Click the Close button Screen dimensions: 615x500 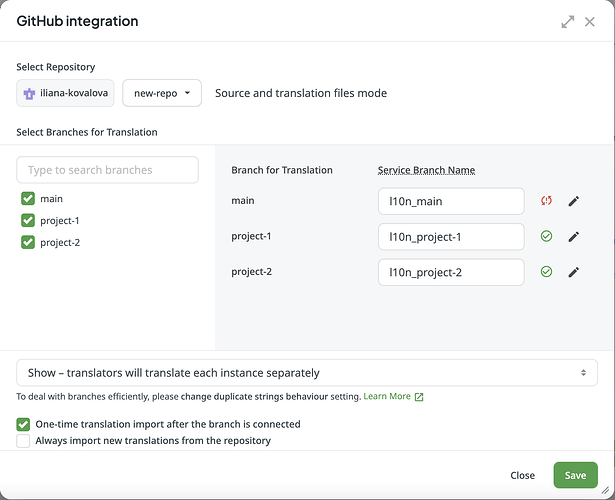(x=522, y=475)
